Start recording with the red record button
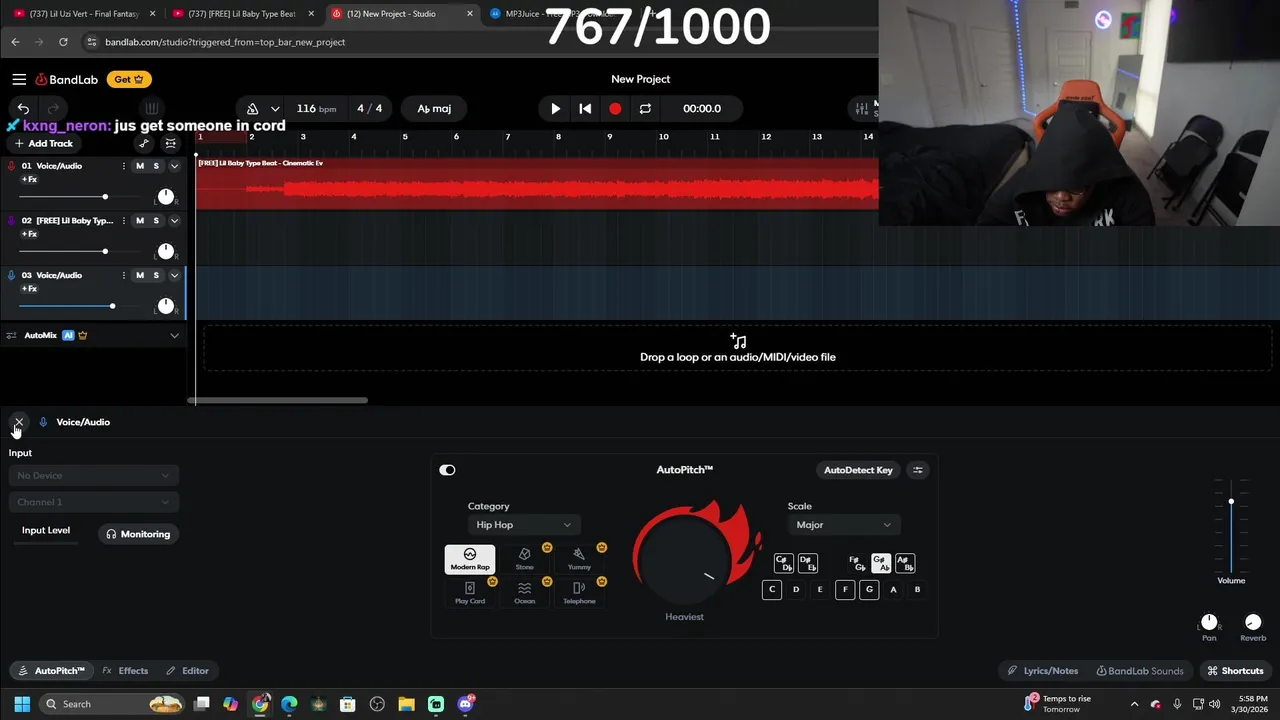 pos(615,108)
